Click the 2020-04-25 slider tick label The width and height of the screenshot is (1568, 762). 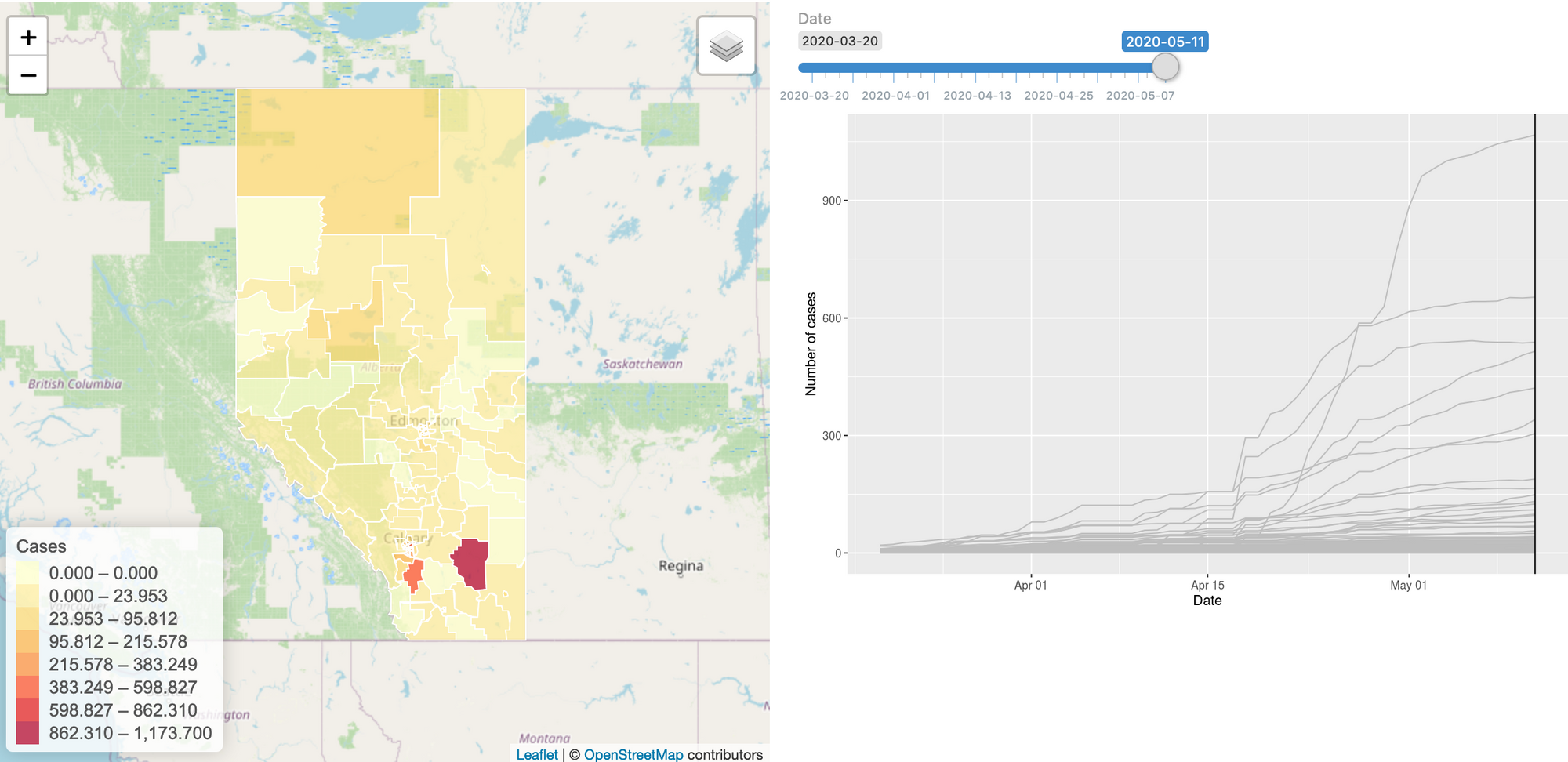1058,96
